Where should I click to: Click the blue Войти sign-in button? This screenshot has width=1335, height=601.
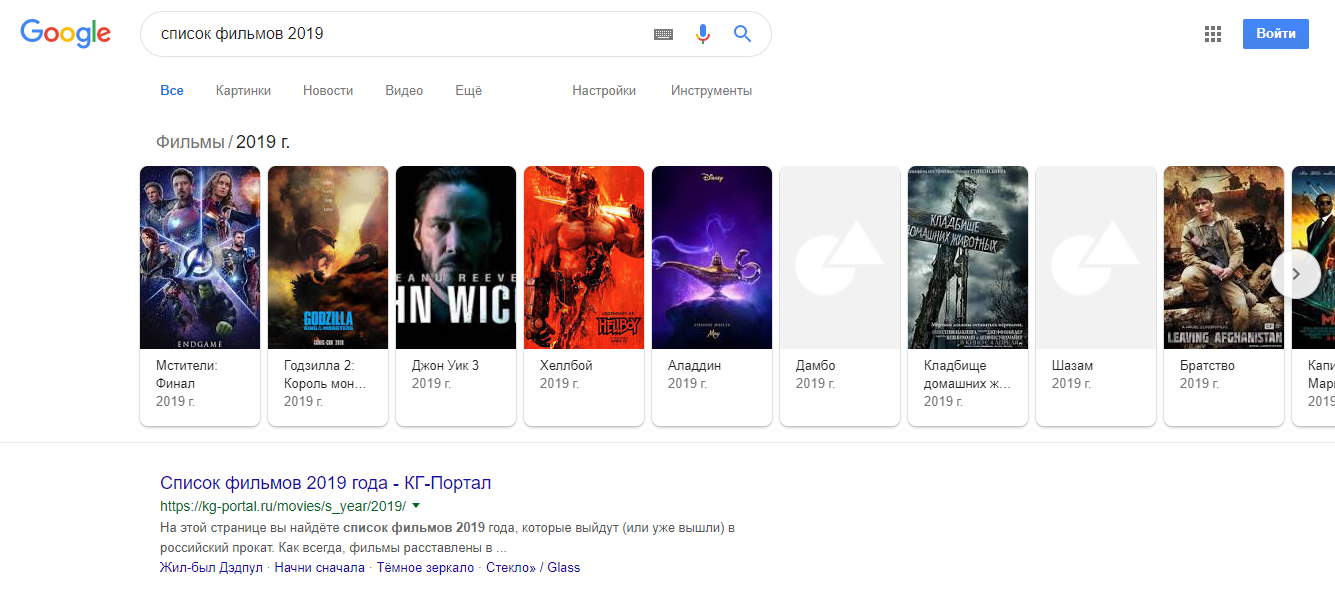(x=1276, y=34)
